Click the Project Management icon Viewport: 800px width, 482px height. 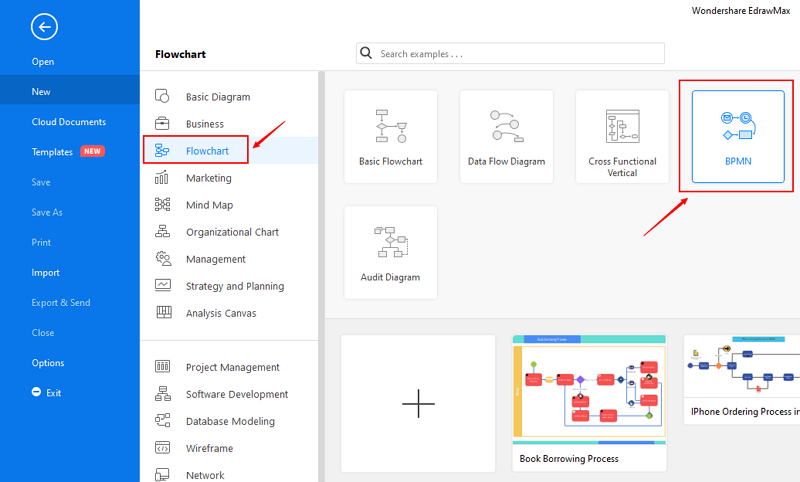162,366
